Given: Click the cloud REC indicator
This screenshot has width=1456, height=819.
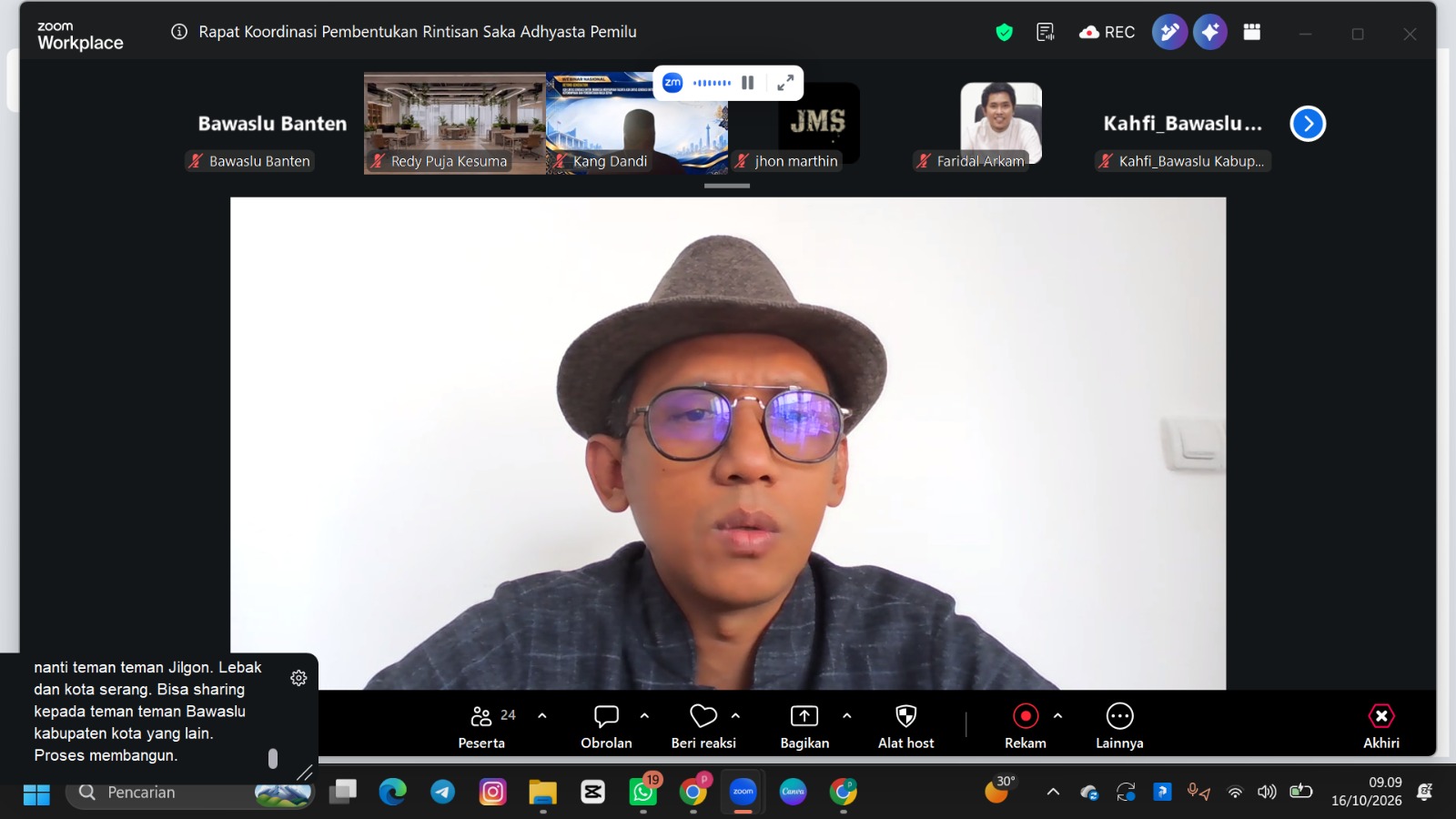Looking at the screenshot, I should click(1107, 33).
